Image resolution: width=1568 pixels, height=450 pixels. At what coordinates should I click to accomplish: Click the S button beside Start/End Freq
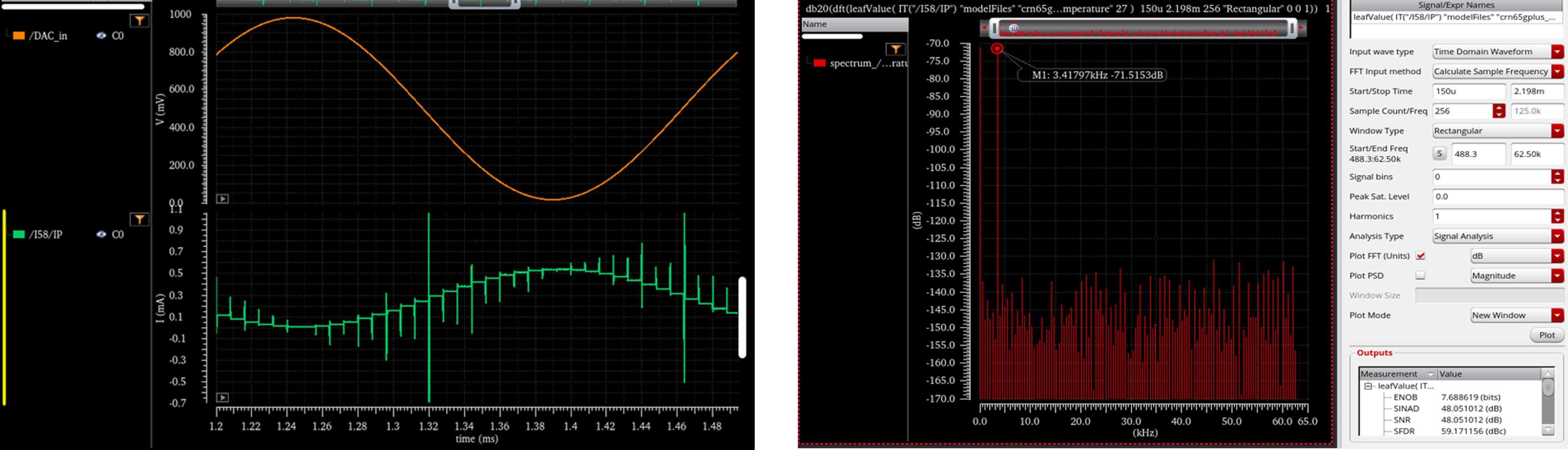coord(1439,154)
